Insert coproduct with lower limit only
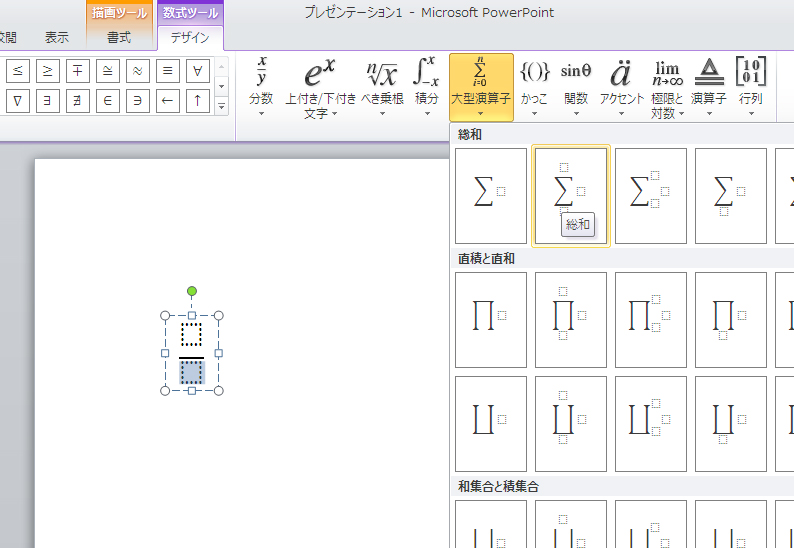The height and width of the screenshot is (548, 794). coord(731,424)
